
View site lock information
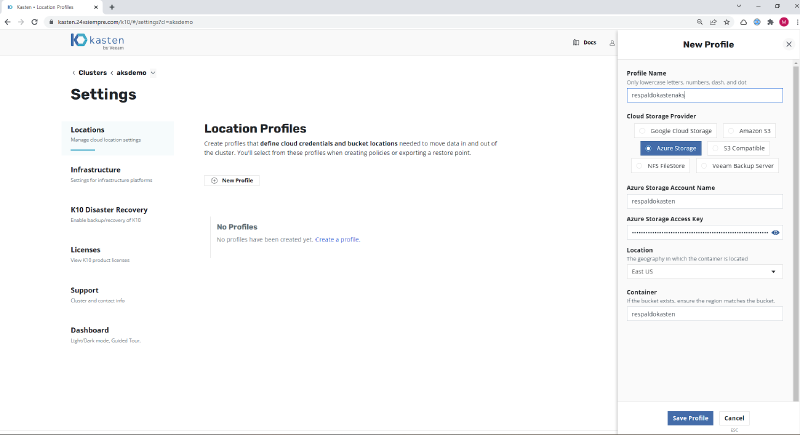point(51,22)
